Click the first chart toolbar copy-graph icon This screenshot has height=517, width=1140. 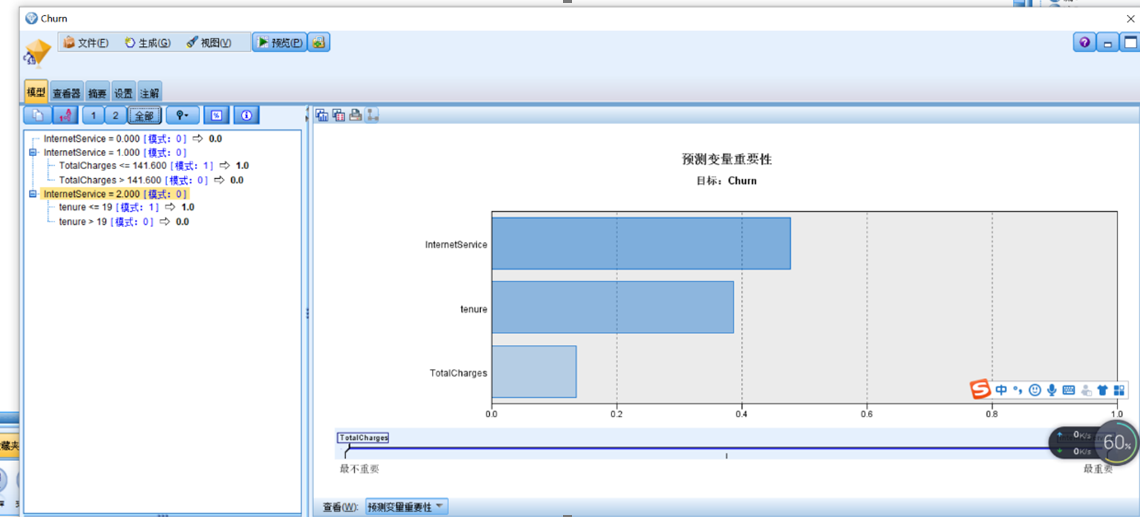321,114
